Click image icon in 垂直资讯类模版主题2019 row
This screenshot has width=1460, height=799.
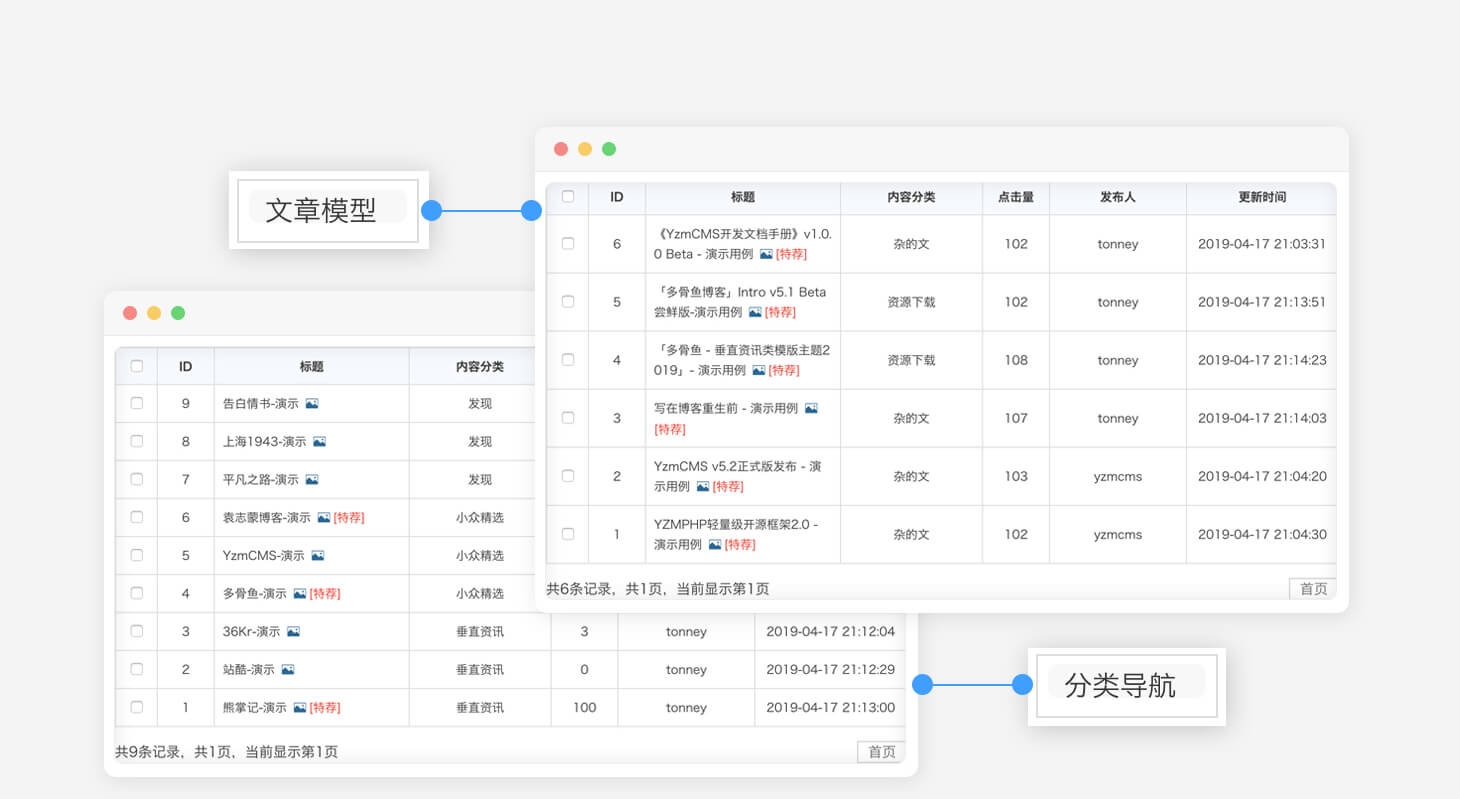[x=759, y=370]
